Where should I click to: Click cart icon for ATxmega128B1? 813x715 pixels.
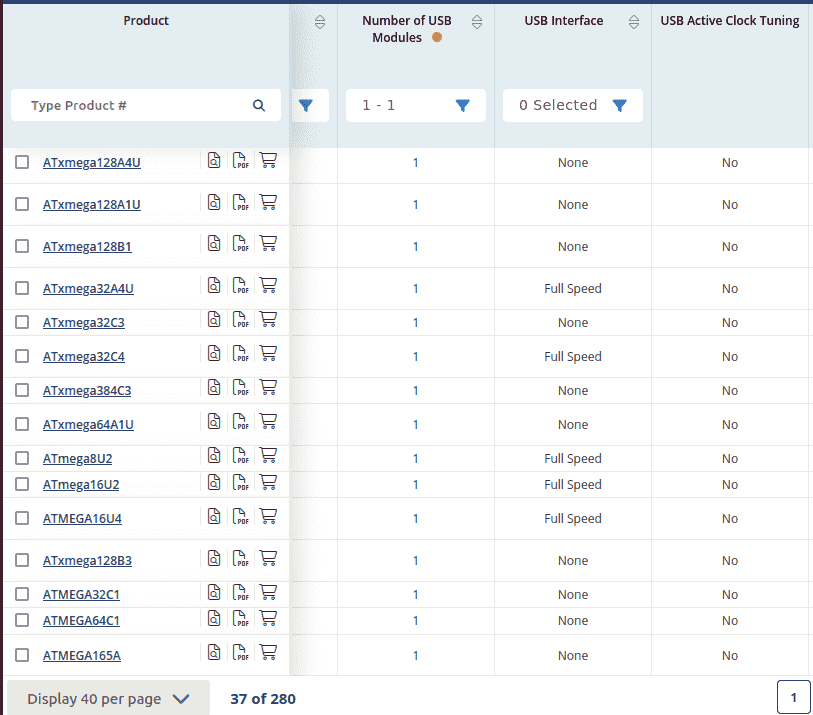(x=268, y=244)
